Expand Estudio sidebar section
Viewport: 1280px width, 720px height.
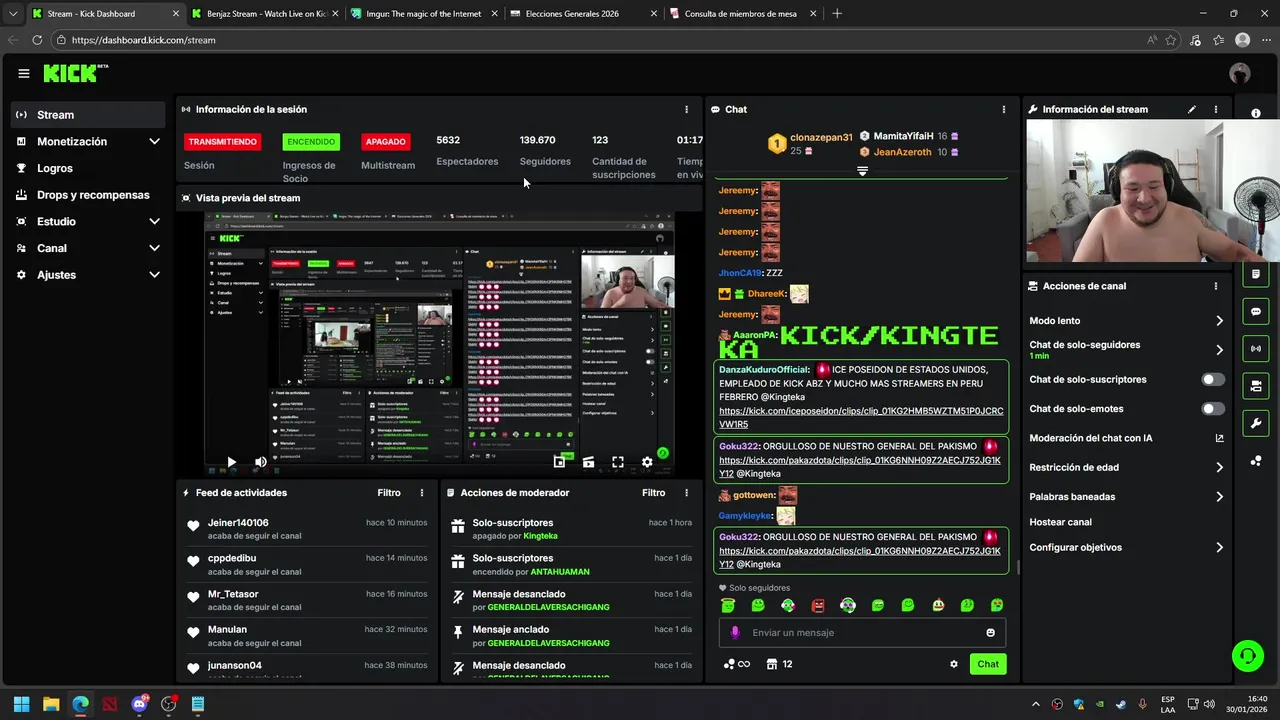click(154, 222)
